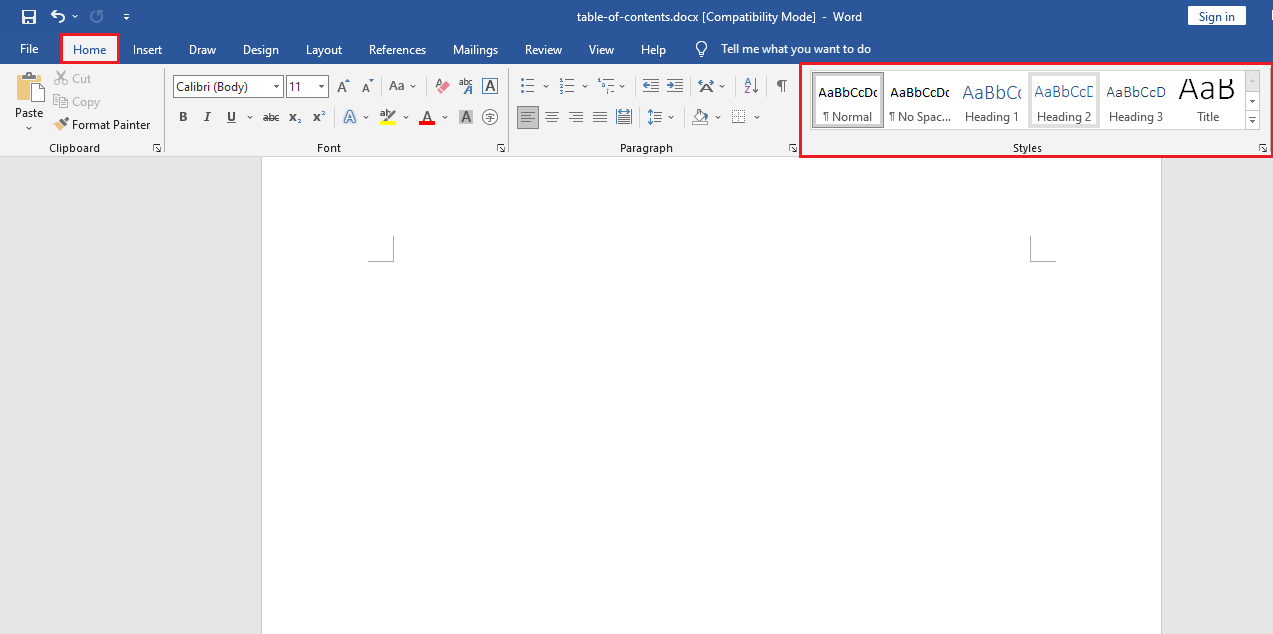Toggle Italic formatting

(207, 117)
